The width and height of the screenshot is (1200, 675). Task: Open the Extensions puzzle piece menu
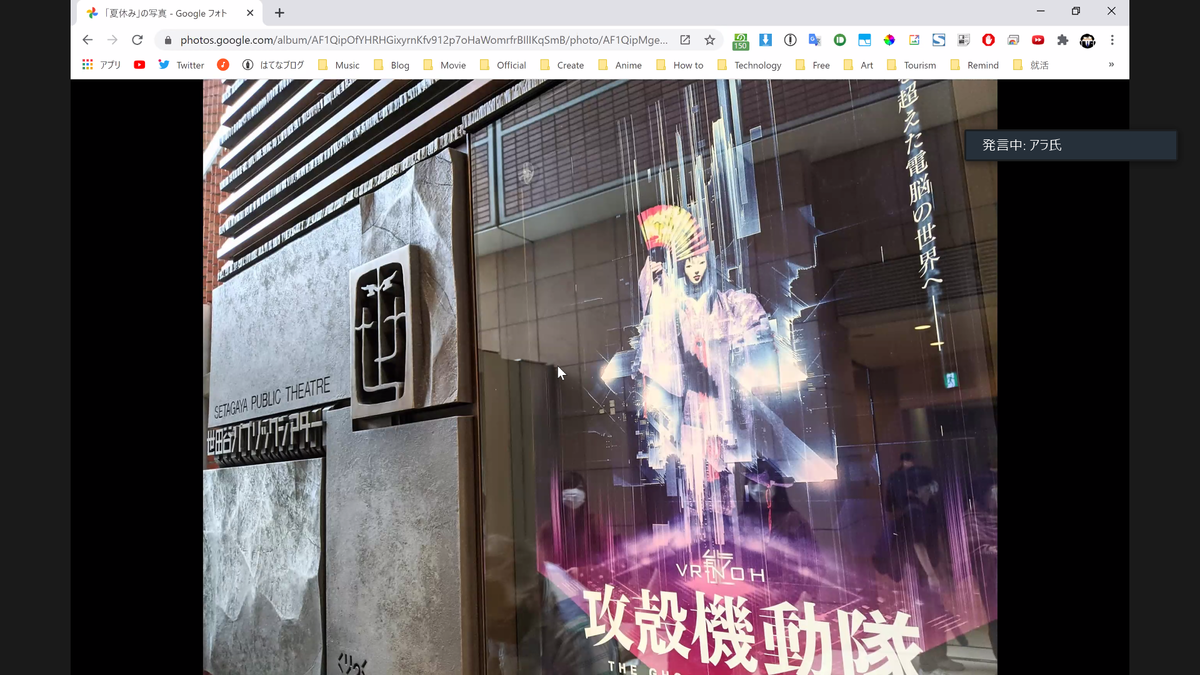click(1062, 40)
